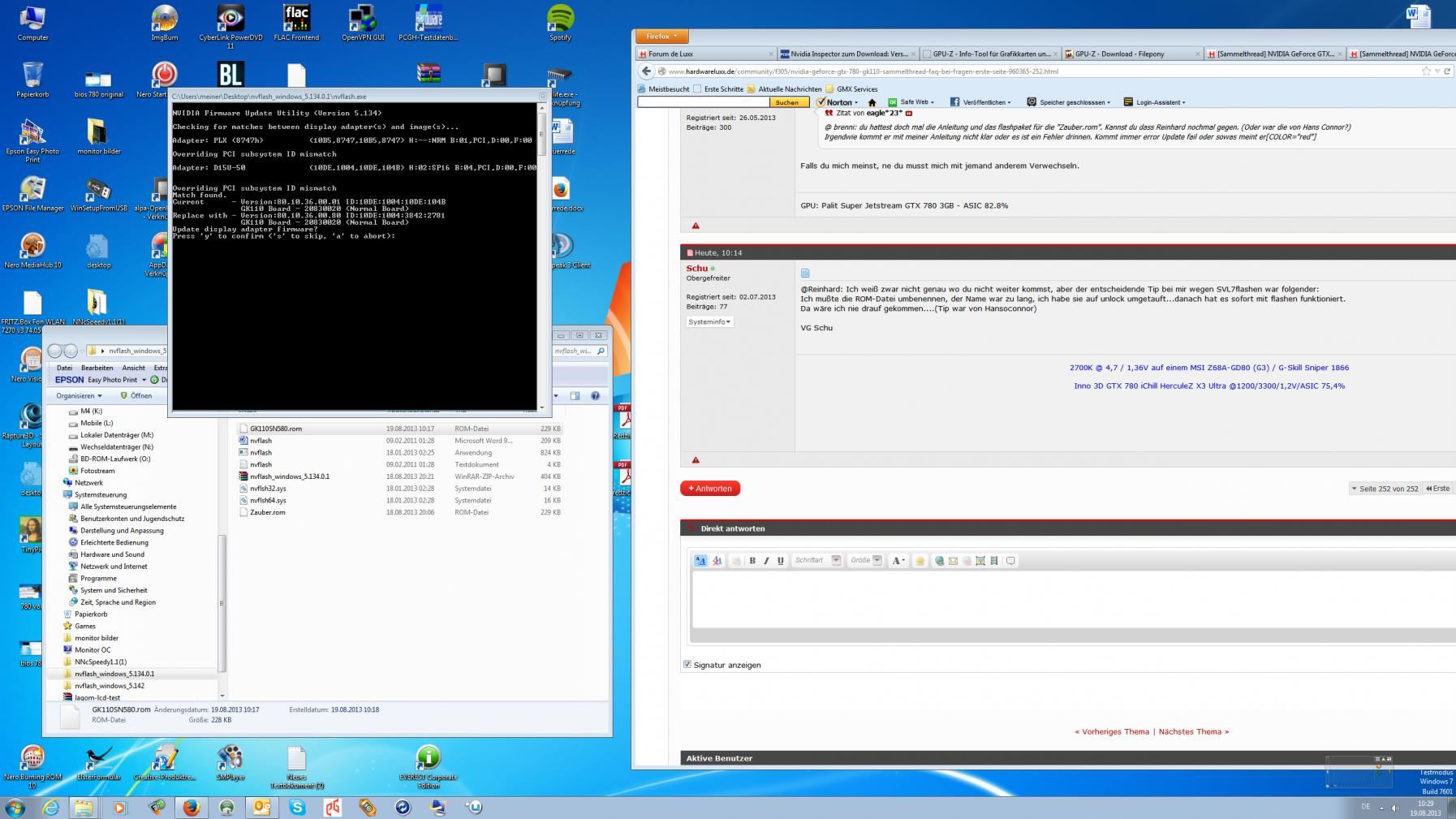Switch to GPU-Z Download Filepony tab
This screenshot has width=1456, height=819.
click(x=1131, y=54)
